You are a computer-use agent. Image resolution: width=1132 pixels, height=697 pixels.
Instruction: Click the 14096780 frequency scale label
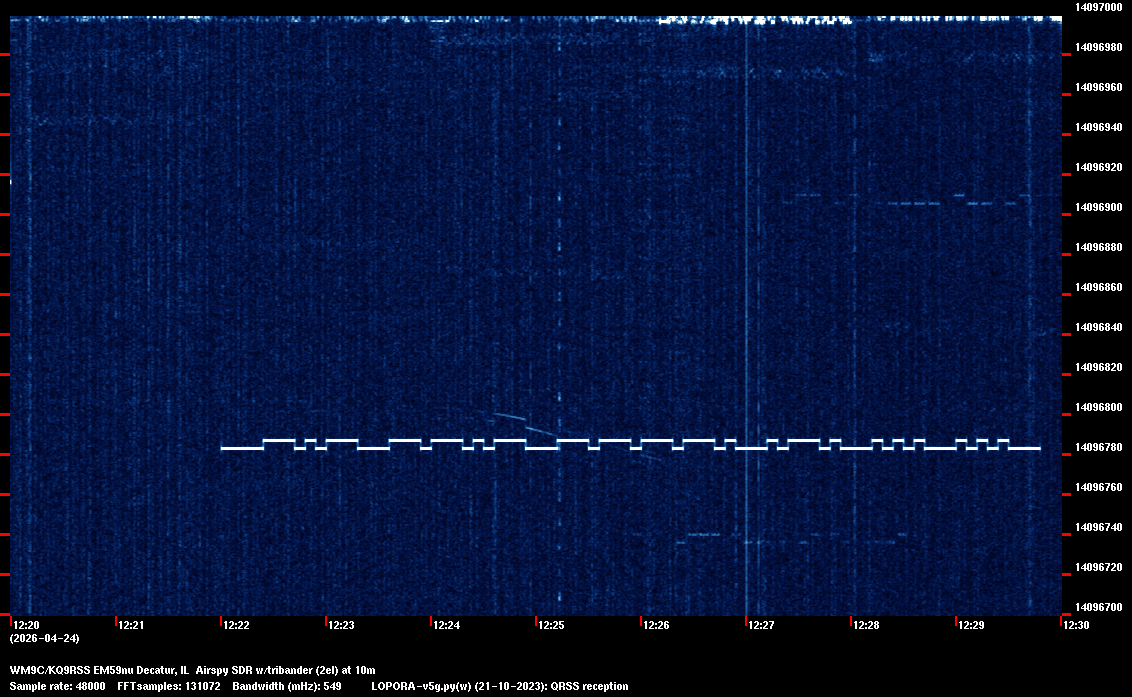(x=1098, y=447)
